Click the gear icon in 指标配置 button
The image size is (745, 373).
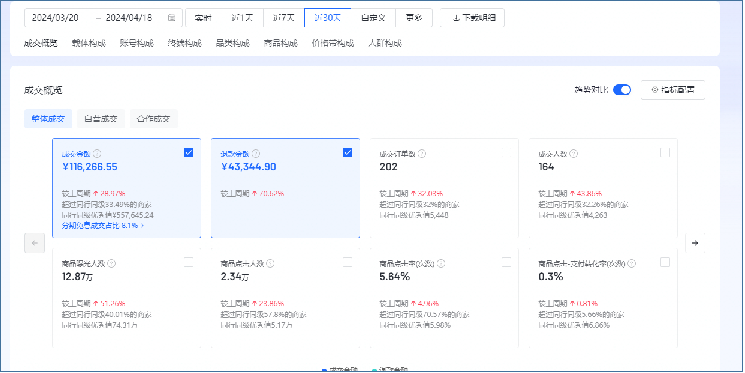tap(654, 90)
